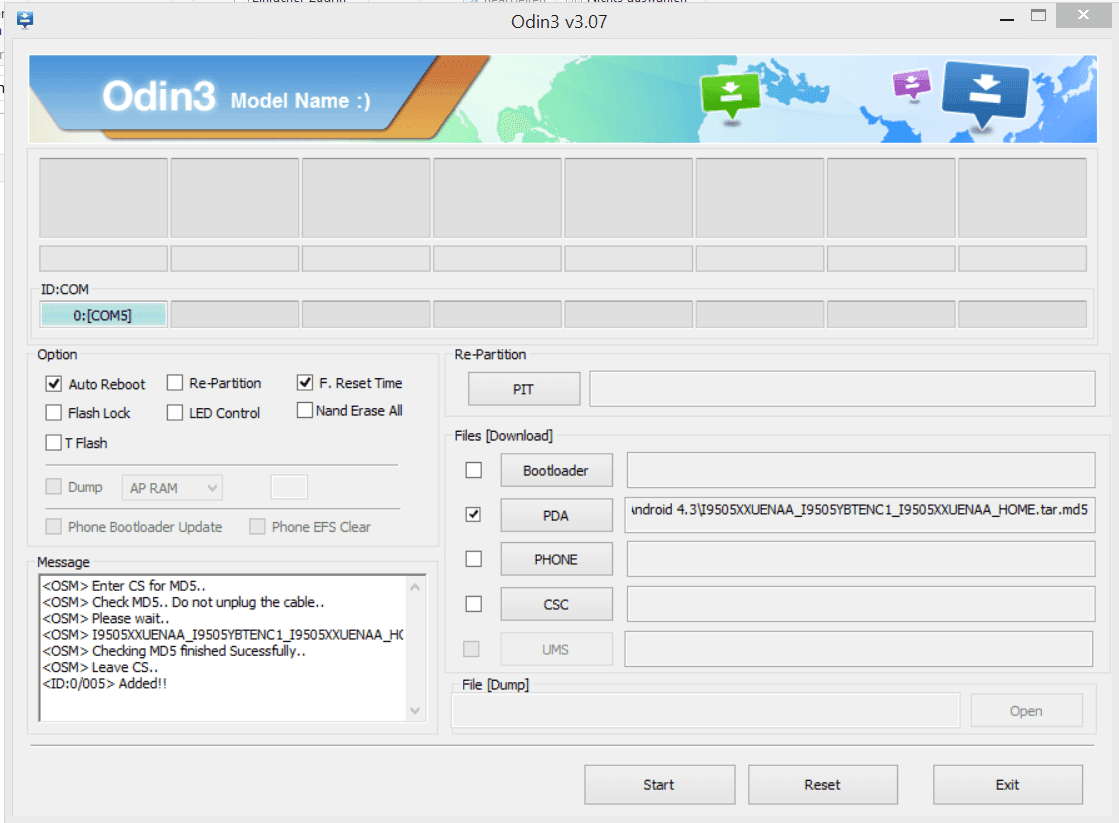
Task: Minimize the Odin3 window
Action: pos(1007,17)
